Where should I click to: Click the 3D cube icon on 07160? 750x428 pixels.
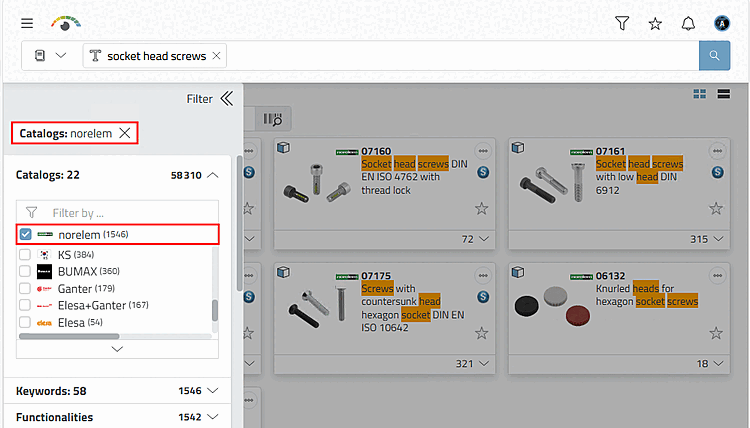click(283, 147)
